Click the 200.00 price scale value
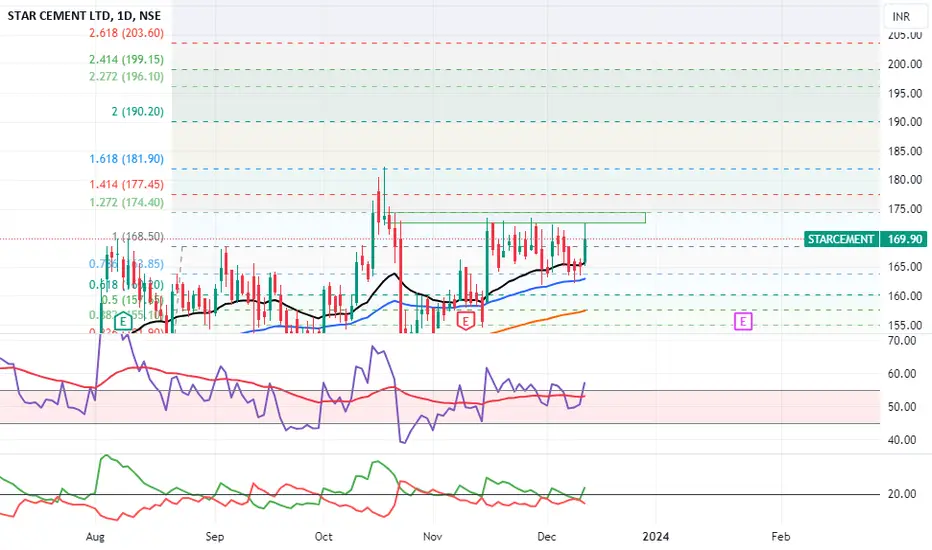932x550 pixels. [x=905, y=64]
